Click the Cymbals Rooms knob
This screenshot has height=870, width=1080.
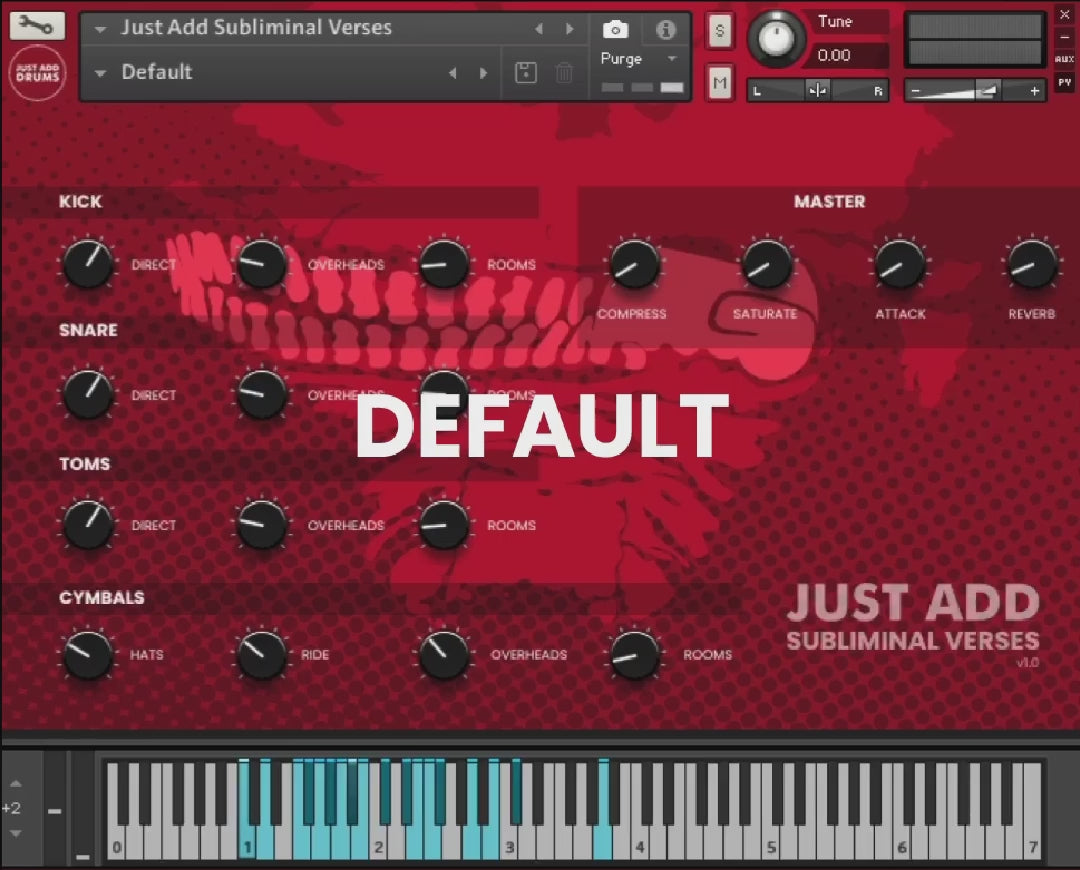click(x=635, y=654)
